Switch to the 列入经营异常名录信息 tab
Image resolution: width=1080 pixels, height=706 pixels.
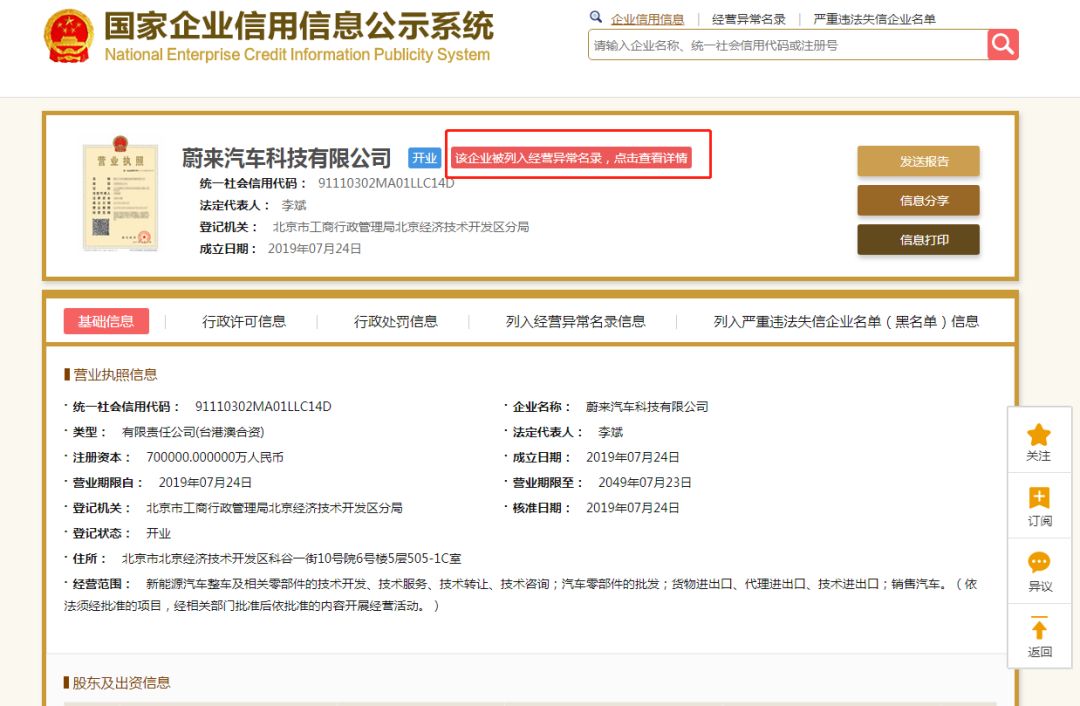[x=576, y=322]
